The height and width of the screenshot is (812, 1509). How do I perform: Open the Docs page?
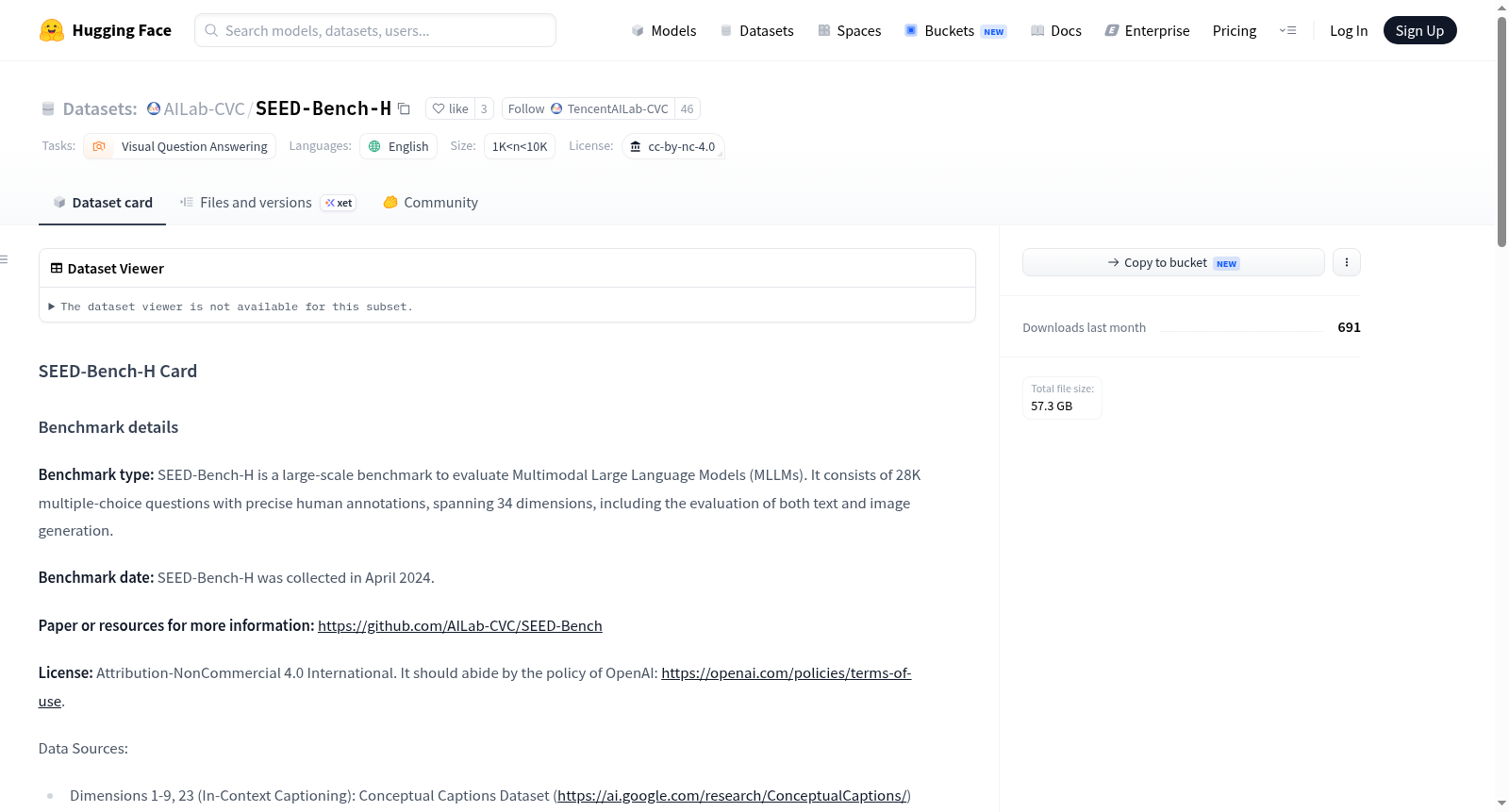point(1055,30)
